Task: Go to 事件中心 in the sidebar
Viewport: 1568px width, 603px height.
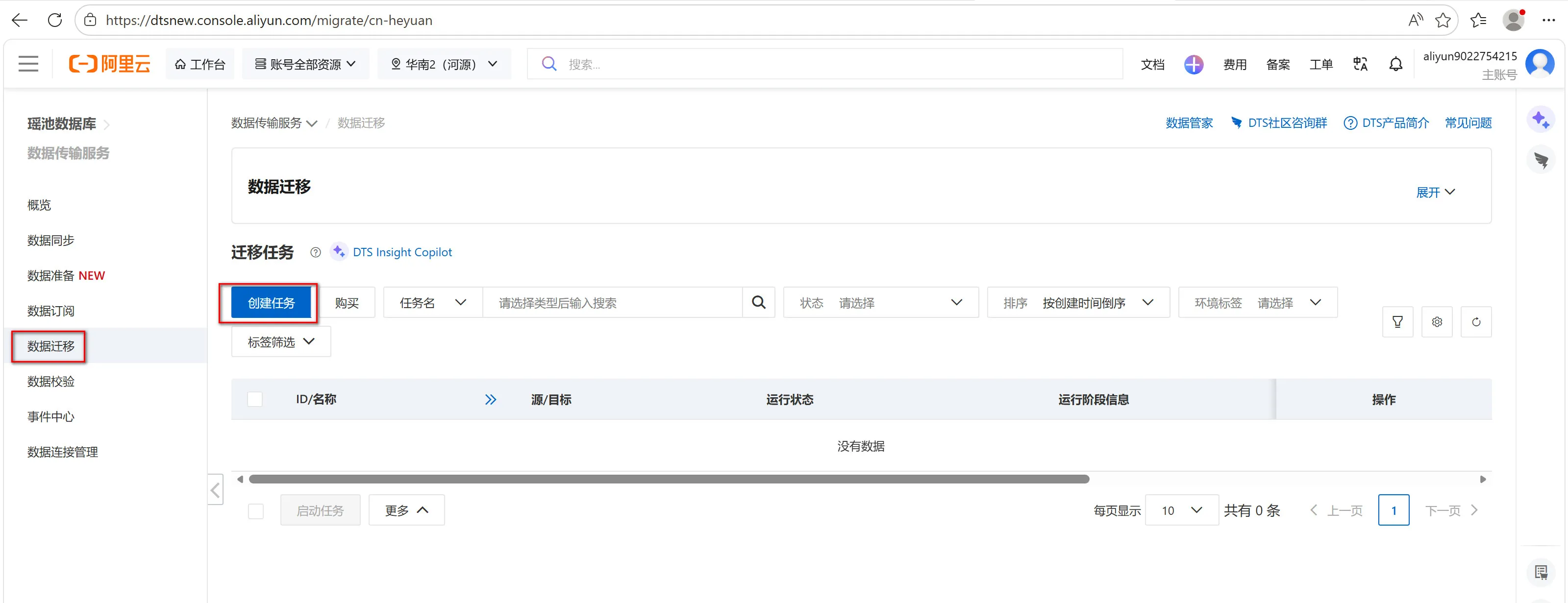Action: 51,417
